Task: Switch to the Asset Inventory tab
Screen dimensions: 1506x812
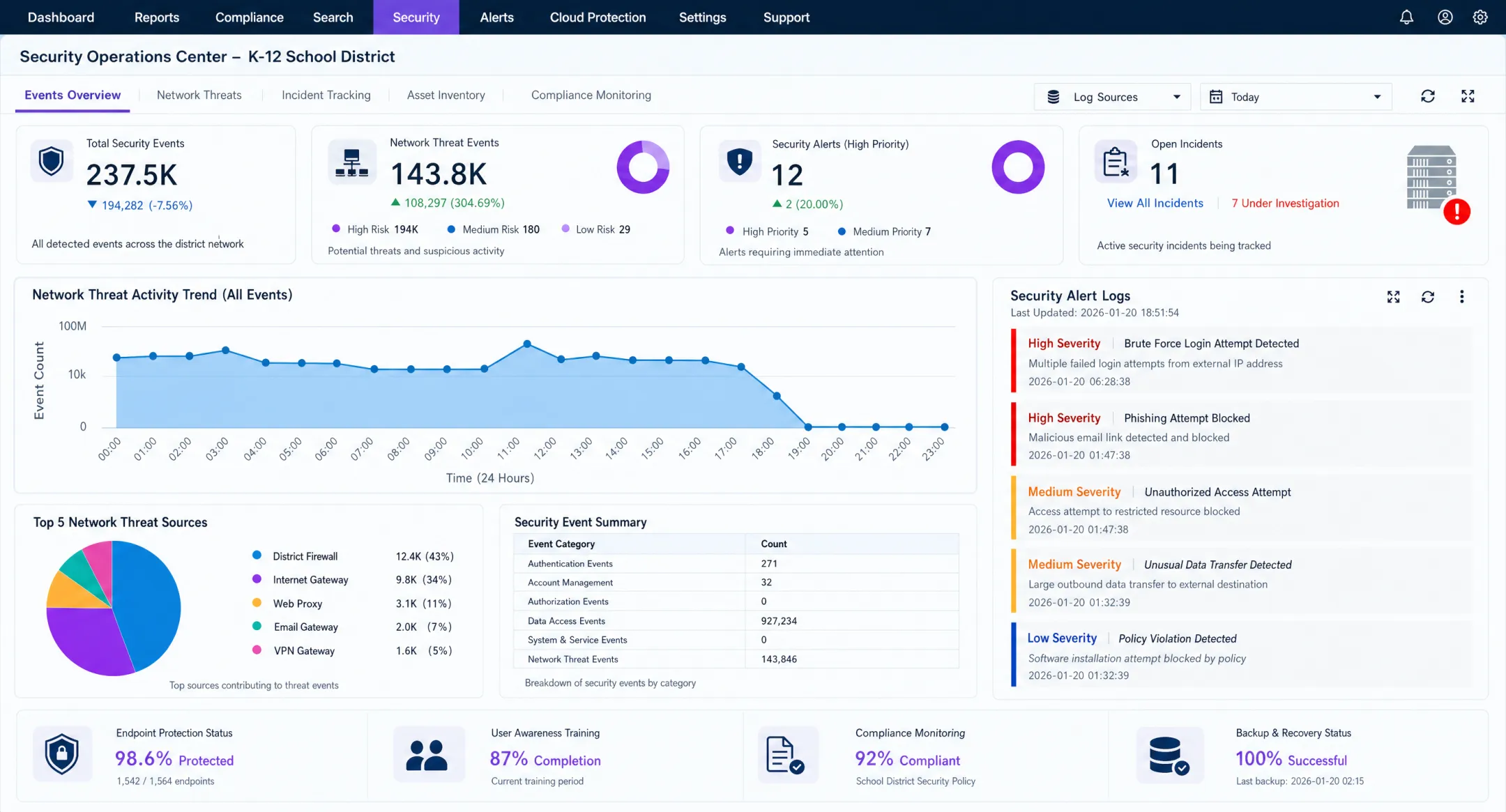Action: [446, 95]
